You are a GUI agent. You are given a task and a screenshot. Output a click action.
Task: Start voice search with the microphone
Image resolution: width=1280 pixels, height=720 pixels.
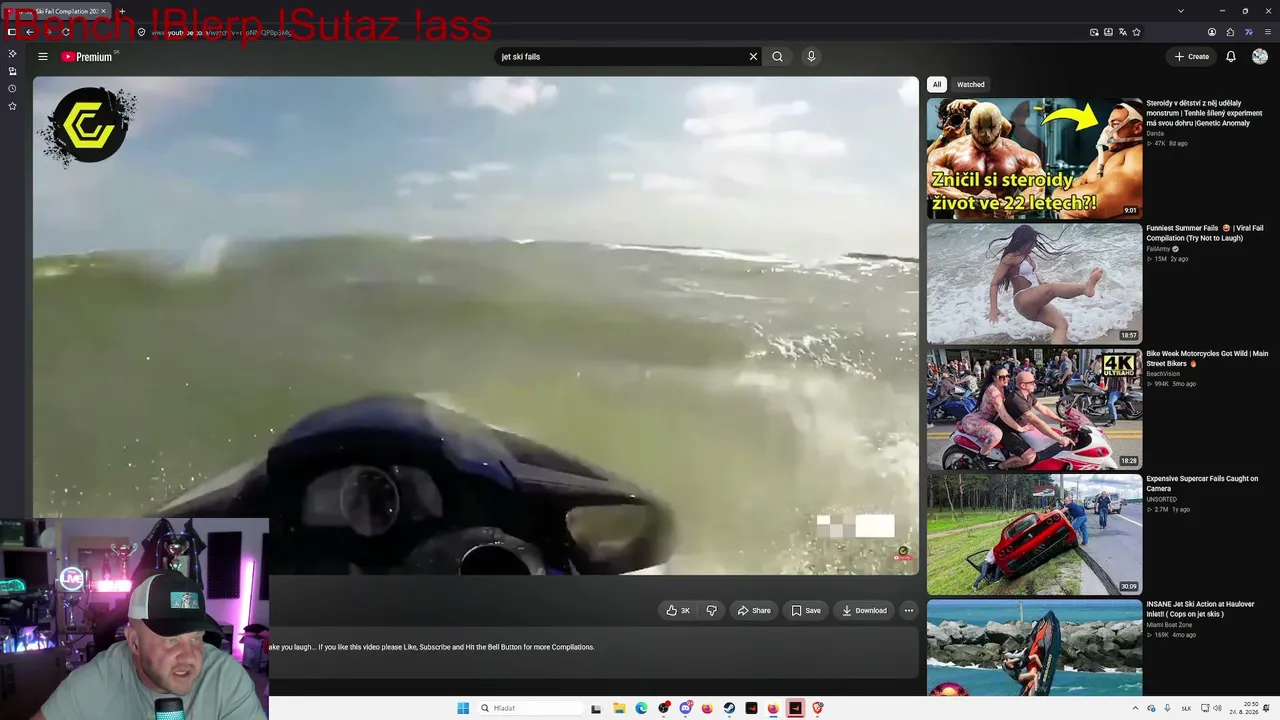[x=811, y=57]
